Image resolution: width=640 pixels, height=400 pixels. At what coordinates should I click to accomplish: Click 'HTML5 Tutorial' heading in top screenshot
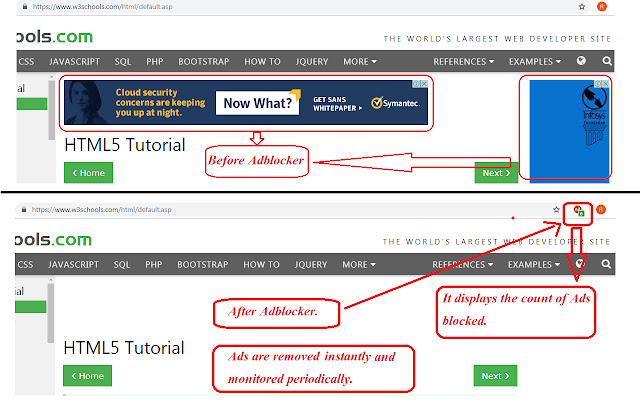click(x=125, y=145)
